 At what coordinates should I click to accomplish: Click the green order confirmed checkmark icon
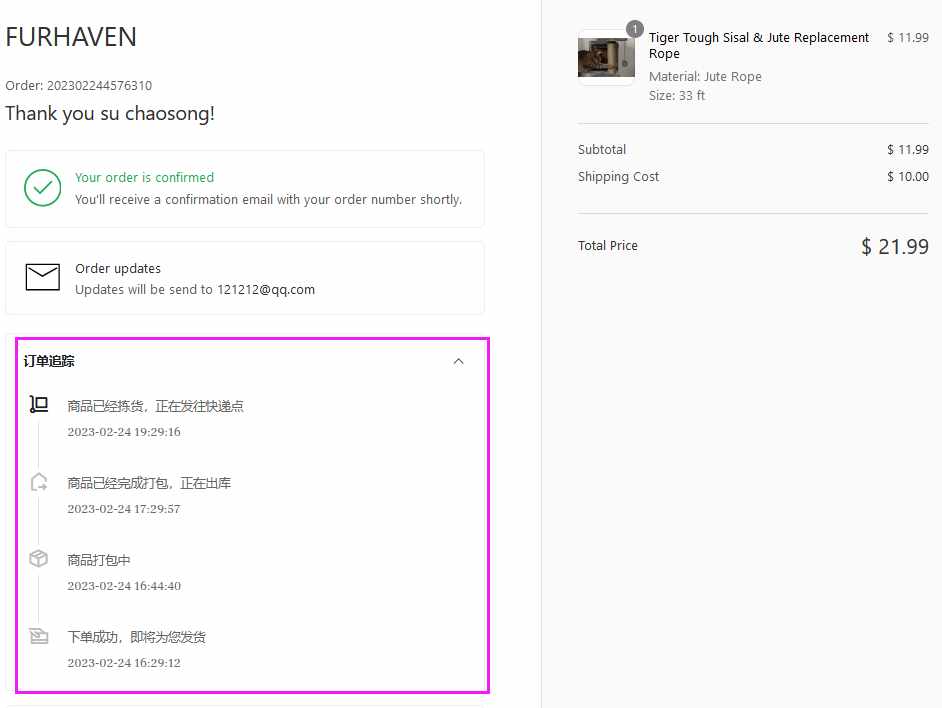(43, 188)
